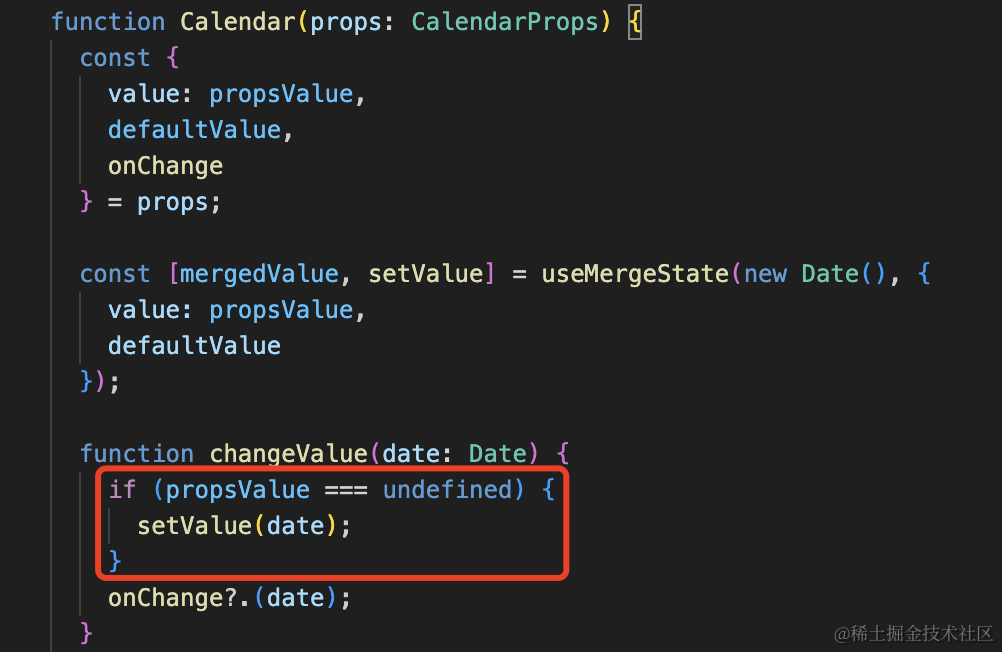
Task: Click props in the "= props;" assignment
Action: tap(173, 201)
